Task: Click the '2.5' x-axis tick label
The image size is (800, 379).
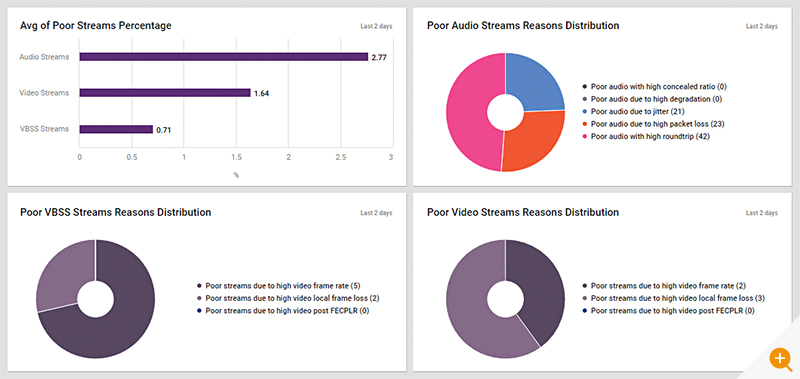Action: (x=340, y=158)
